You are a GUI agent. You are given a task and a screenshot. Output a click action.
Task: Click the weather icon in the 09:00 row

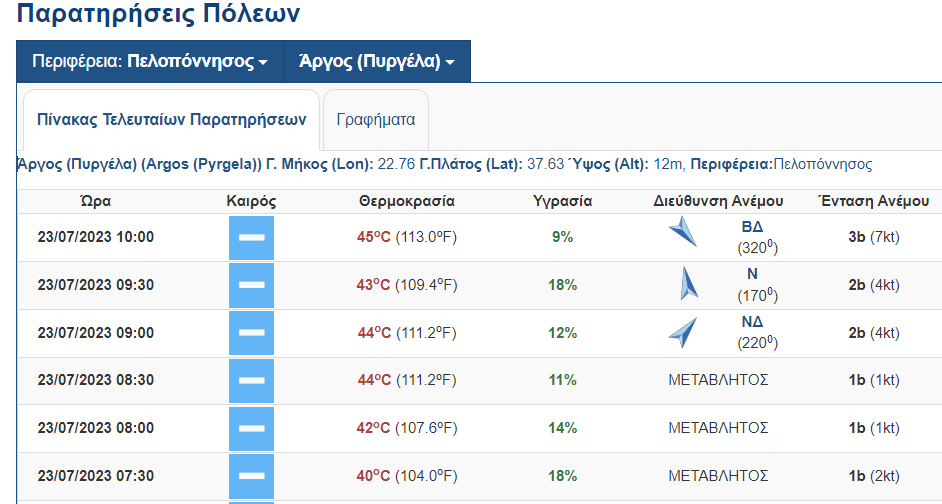251,333
